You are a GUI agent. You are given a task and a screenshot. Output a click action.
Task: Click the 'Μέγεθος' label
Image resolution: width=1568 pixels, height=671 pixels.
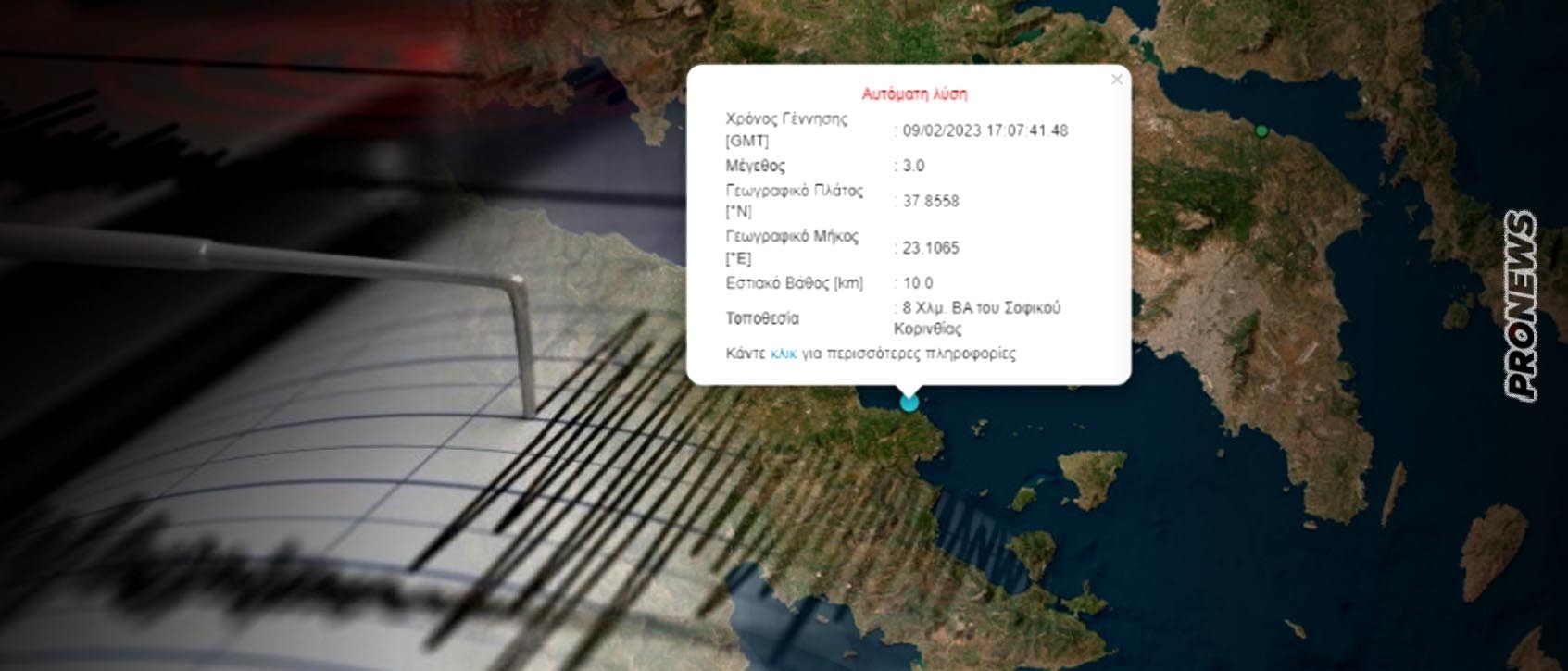point(755,167)
